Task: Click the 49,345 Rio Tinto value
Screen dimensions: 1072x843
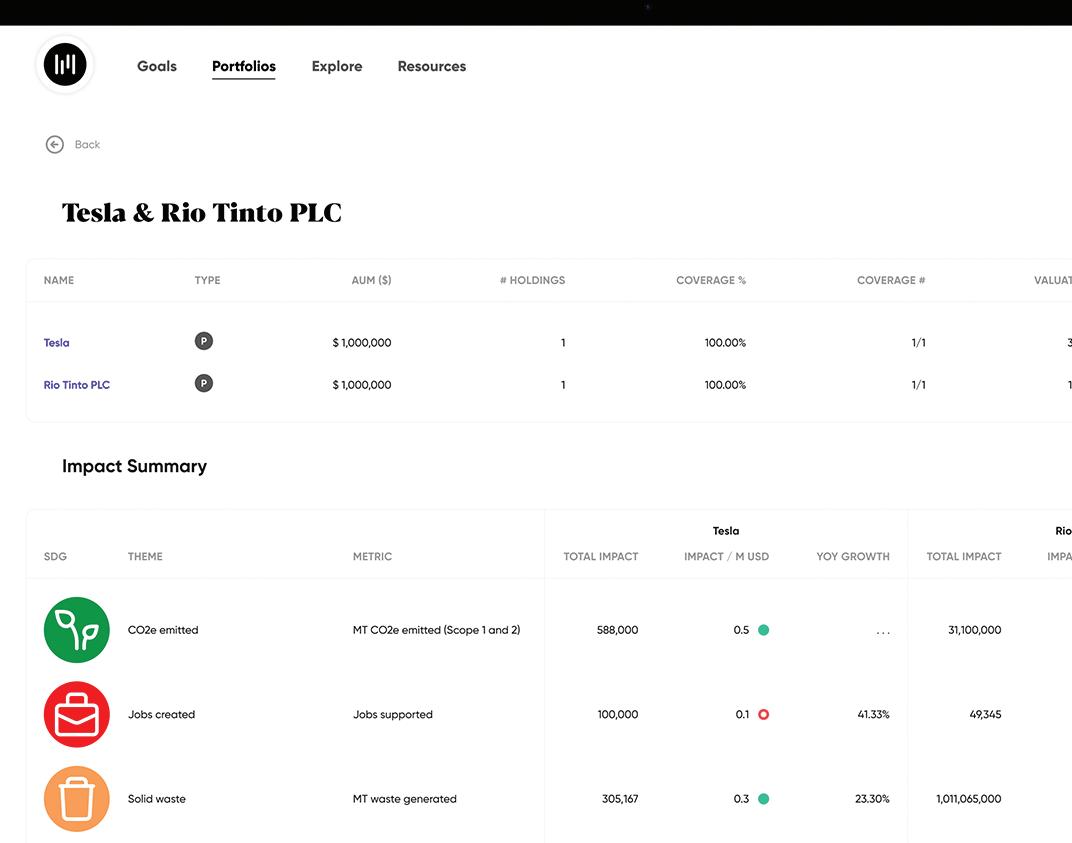Action: tap(985, 714)
